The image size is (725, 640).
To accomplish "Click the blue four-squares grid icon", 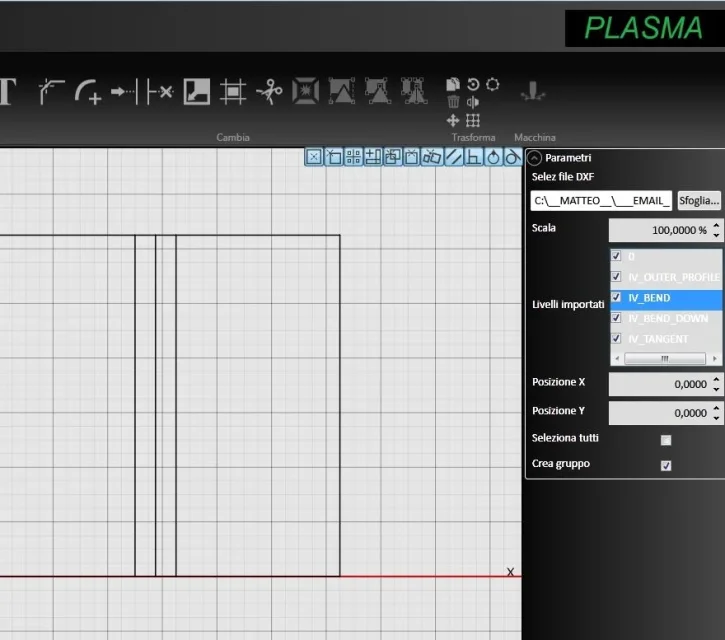I will click(x=353, y=157).
